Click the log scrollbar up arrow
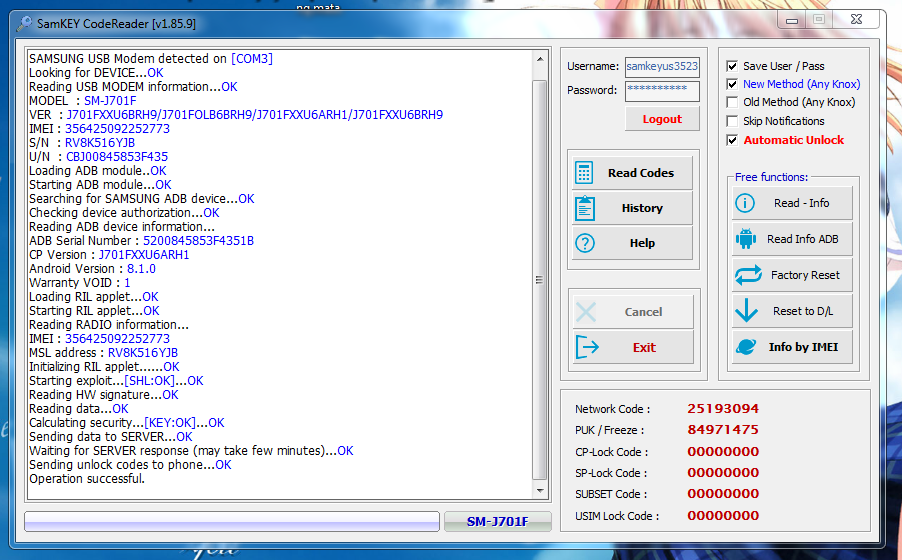 [x=540, y=59]
